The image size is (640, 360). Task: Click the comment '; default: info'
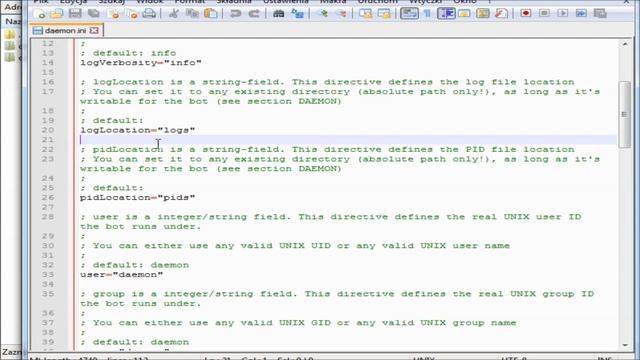(x=128, y=53)
